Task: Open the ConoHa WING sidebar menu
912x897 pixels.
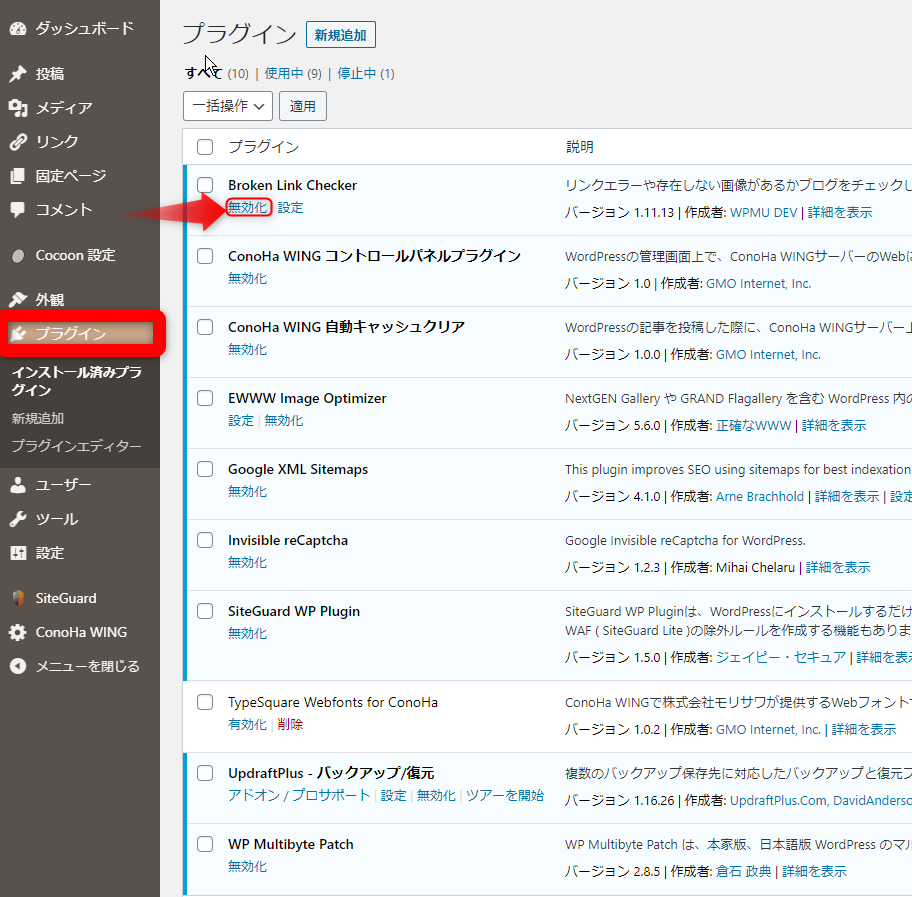Action: click(x=81, y=632)
